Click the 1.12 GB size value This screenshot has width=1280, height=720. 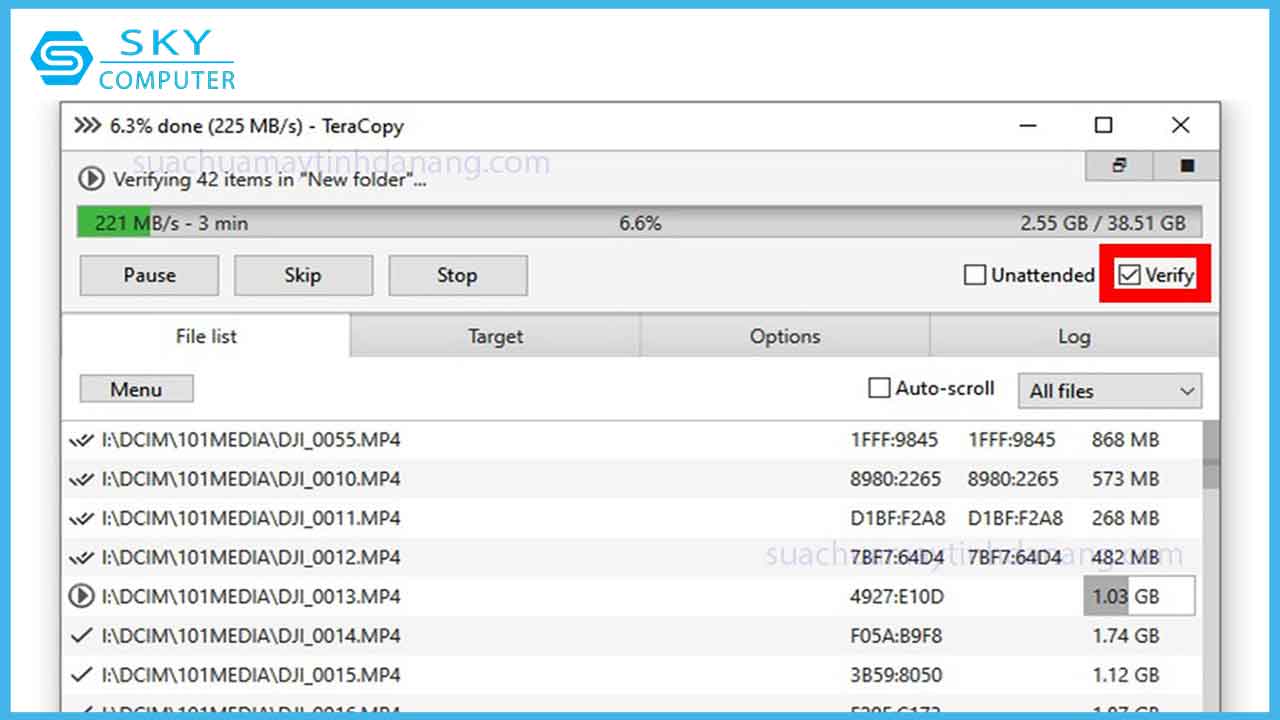coord(1126,674)
